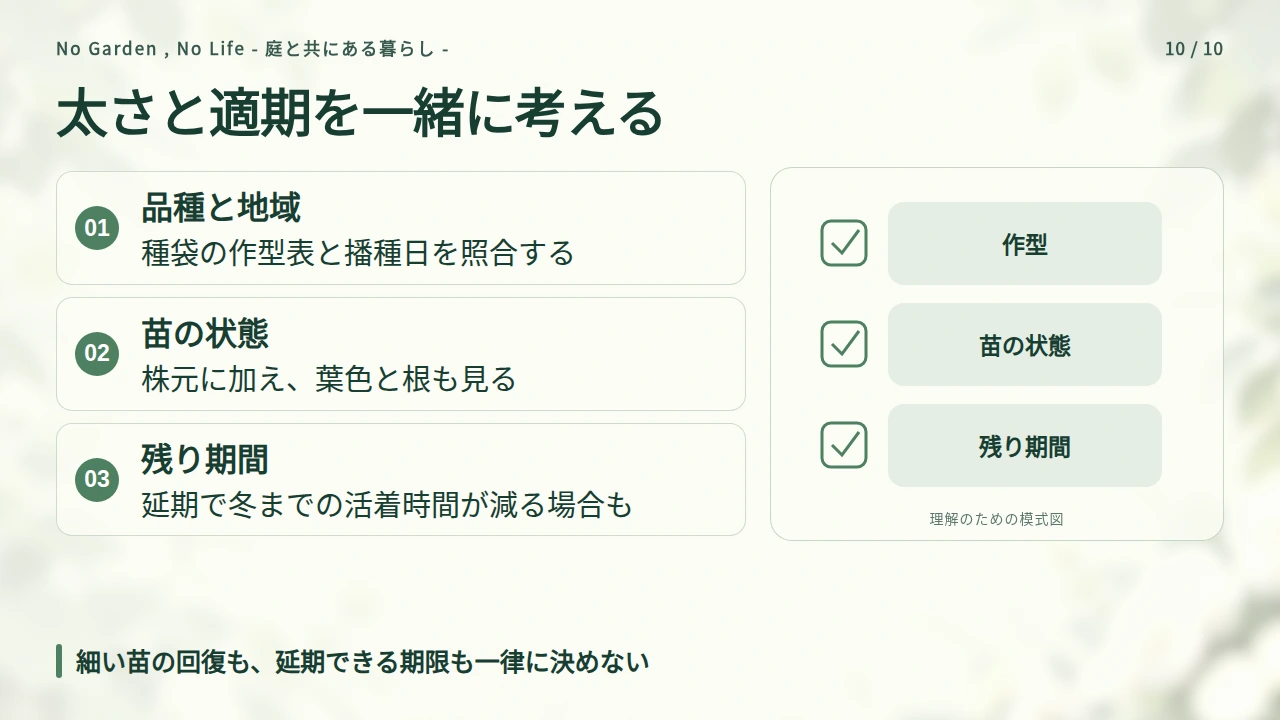This screenshot has width=1280, height=720.
Task: Click the No Garden, No Life header text
Action: pyautogui.click(x=252, y=49)
